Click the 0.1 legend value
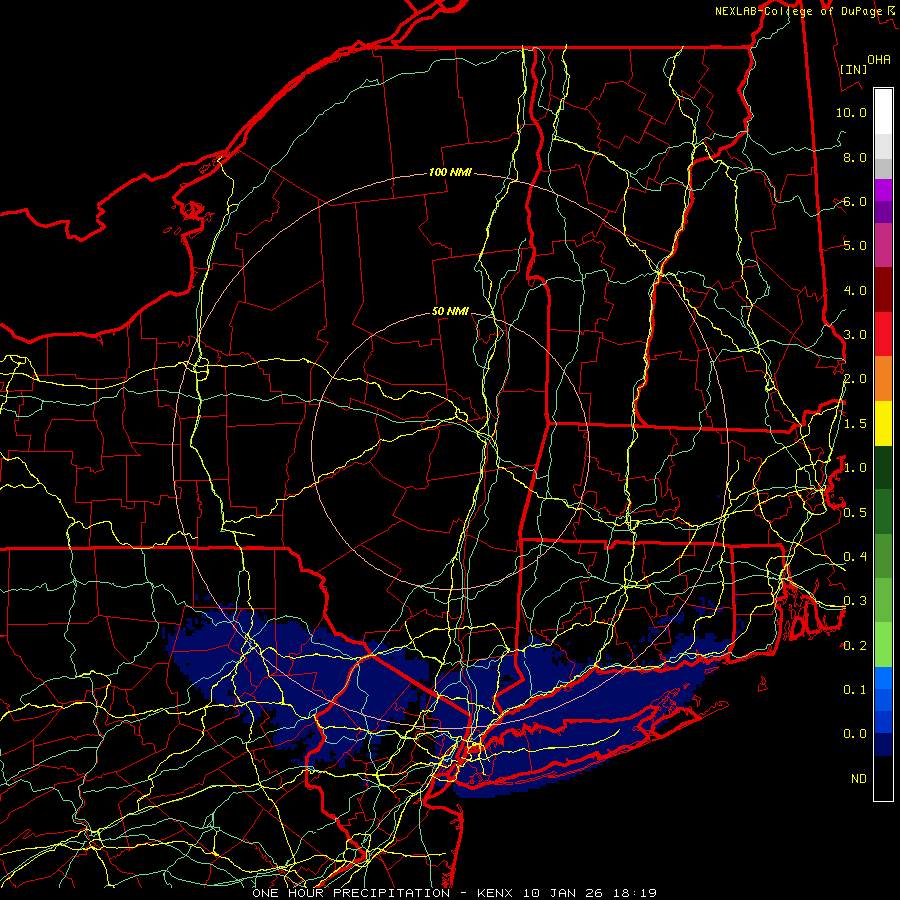Image resolution: width=900 pixels, height=900 pixels. [x=854, y=690]
